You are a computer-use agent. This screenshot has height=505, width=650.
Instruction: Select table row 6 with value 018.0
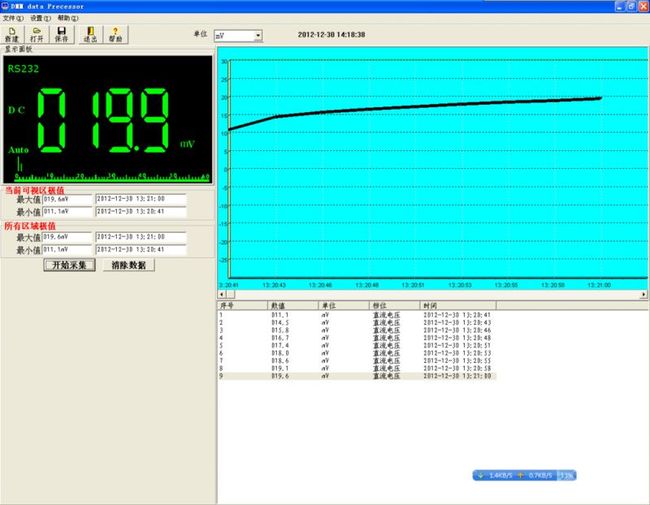pos(357,353)
